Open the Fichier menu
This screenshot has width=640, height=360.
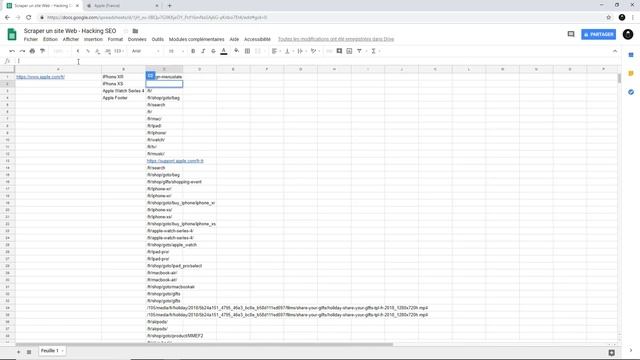click(x=31, y=39)
